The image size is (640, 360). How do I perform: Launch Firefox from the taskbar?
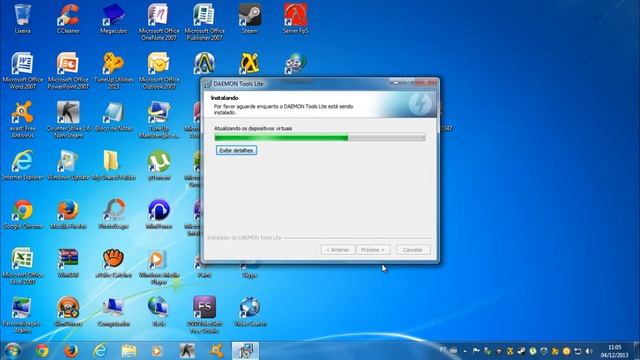pos(71,351)
